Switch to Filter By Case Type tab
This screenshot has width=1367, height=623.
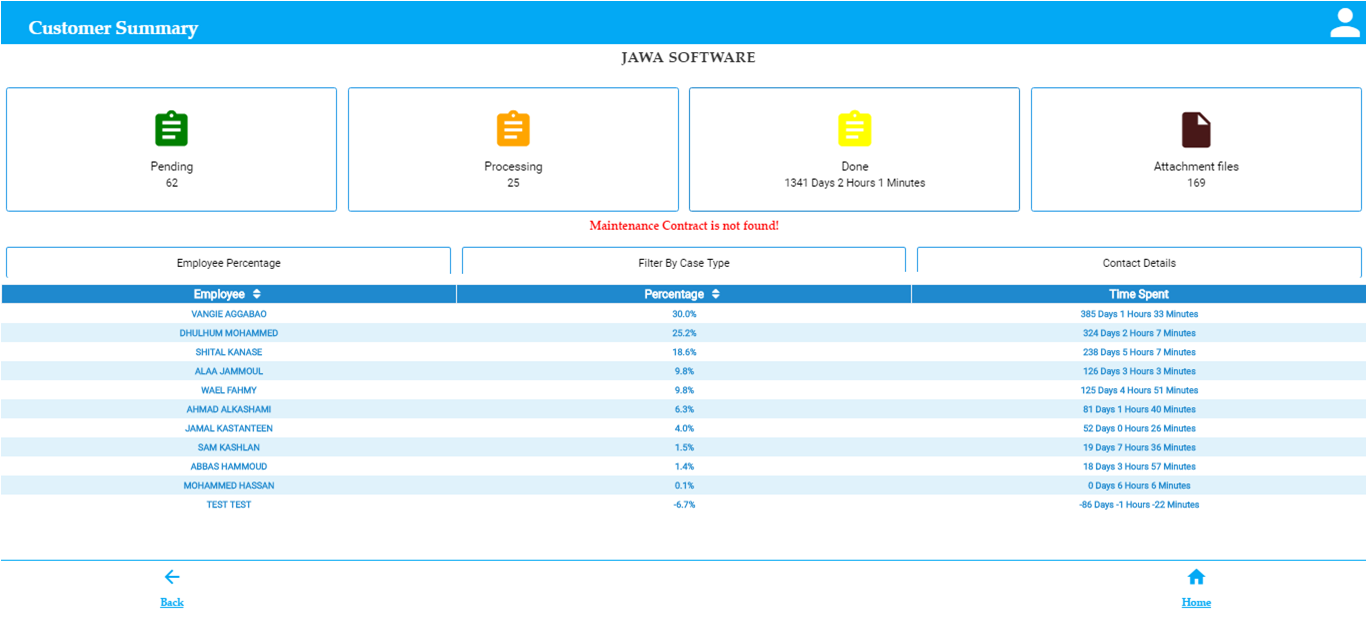(684, 263)
